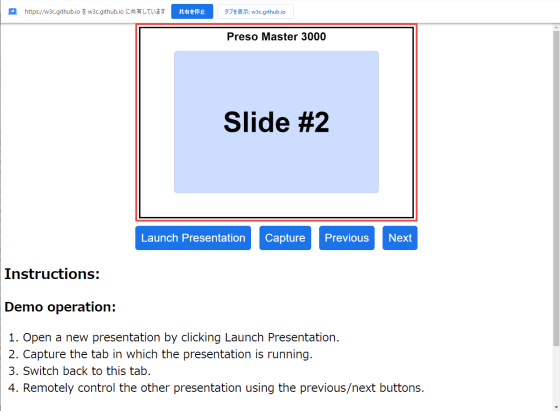Click the vertical scrollbar thumb
Viewport: 560px width, 411px height.
(556, 188)
